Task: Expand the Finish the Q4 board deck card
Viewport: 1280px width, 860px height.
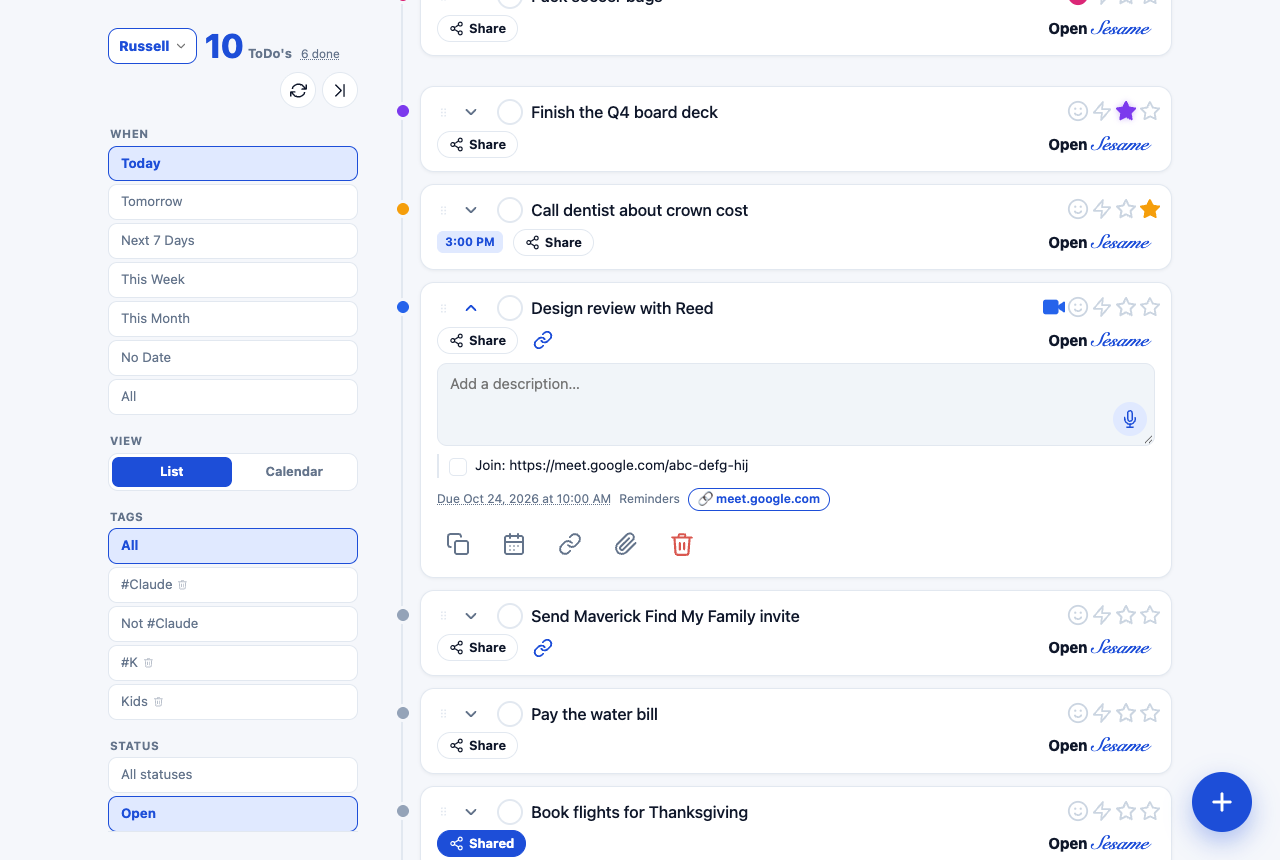Action: click(471, 112)
